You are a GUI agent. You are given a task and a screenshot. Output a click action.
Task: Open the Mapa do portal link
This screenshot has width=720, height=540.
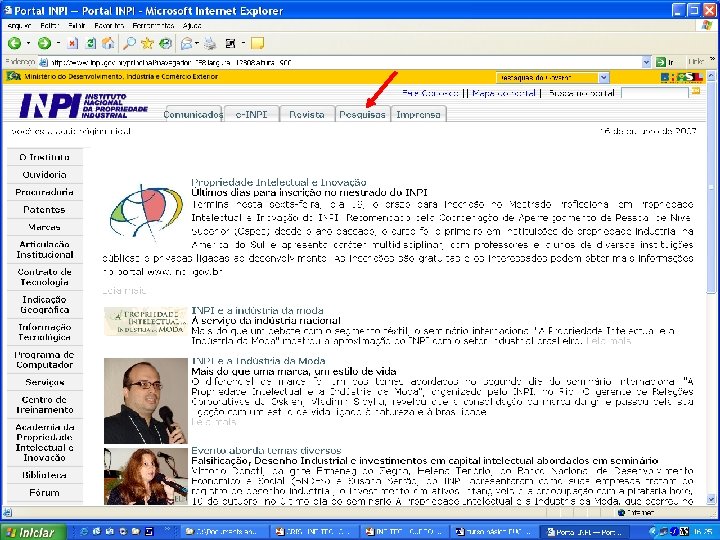pyautogui.click(x=504, y=93)
